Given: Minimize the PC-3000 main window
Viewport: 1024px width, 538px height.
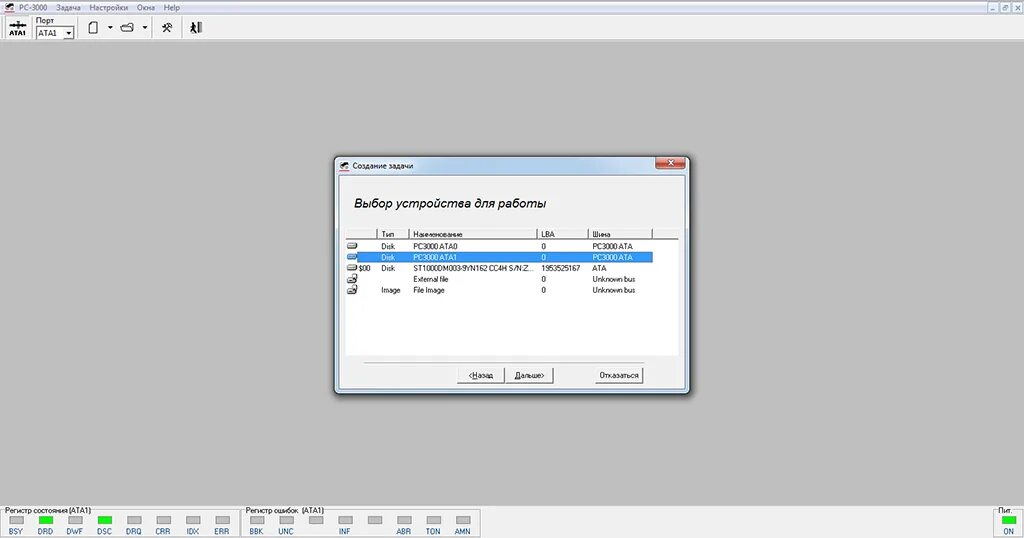Looking at the screenshot, I should coord(992,8).
